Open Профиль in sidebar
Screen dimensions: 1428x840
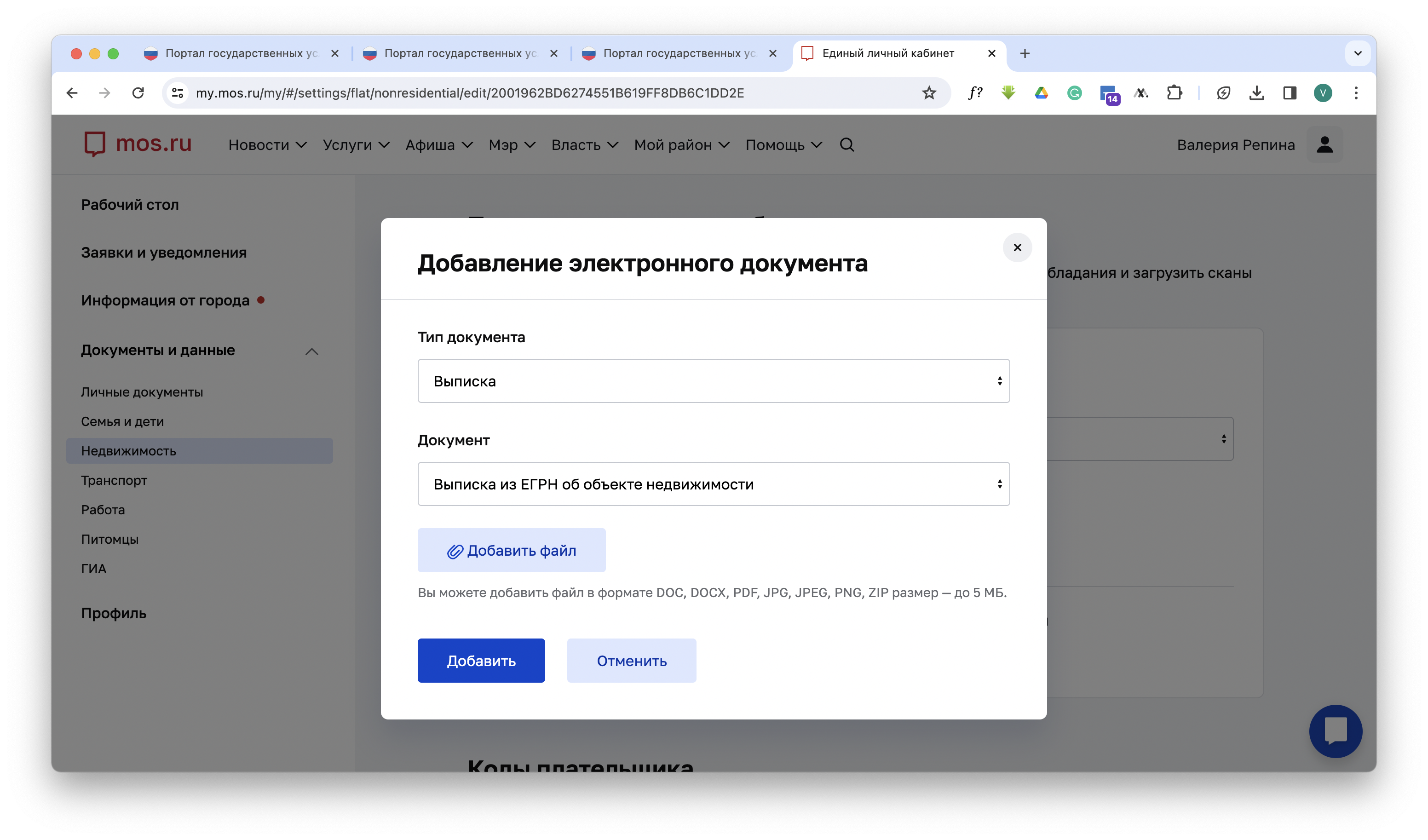tap(113, 613)
